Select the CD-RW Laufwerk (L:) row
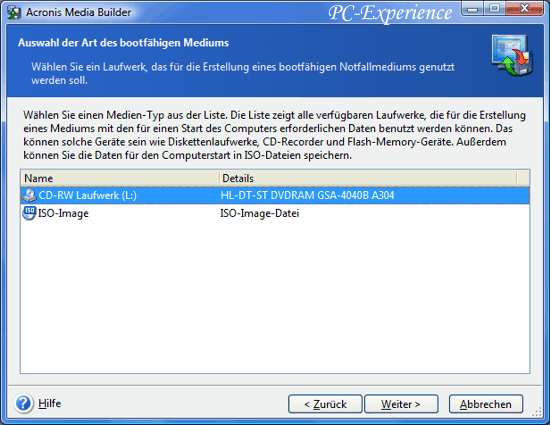 click(x=275, y=195)
